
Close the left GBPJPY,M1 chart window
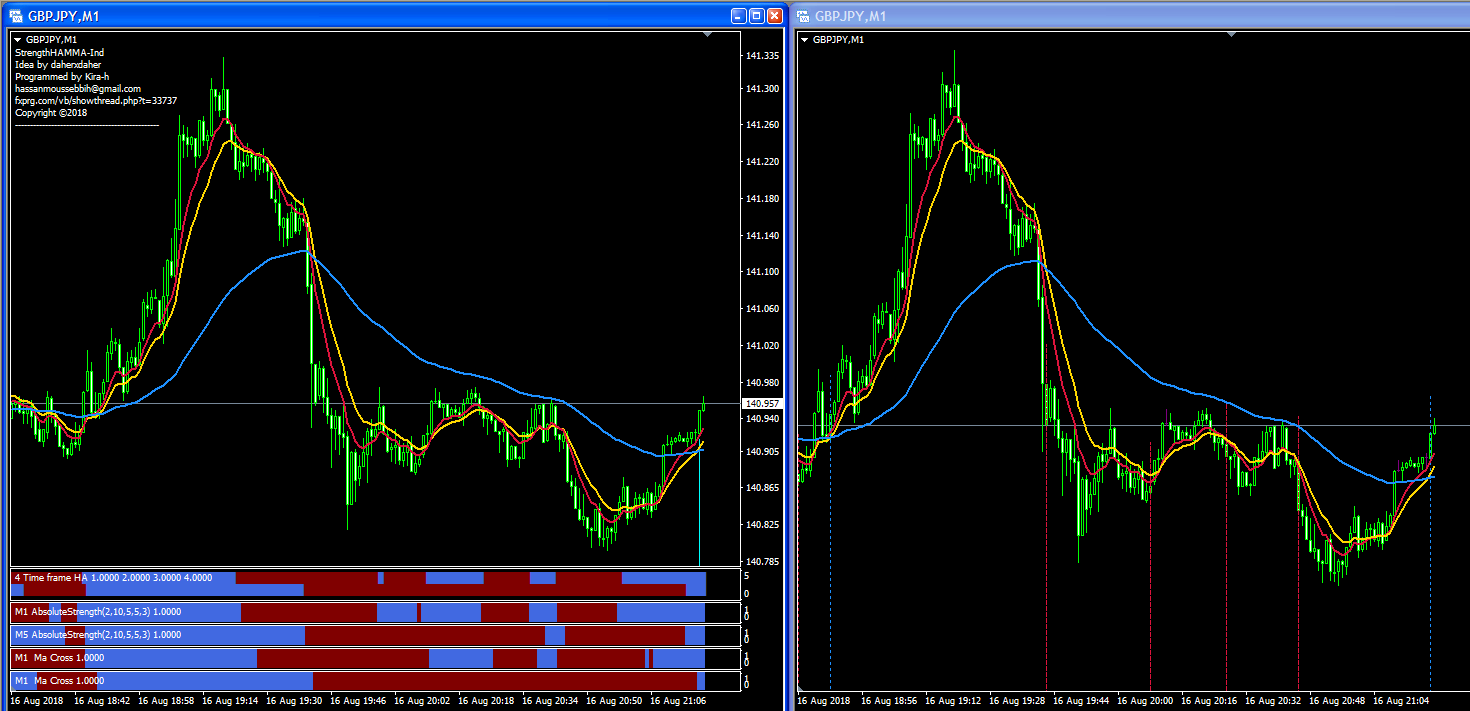coord(775,16)
